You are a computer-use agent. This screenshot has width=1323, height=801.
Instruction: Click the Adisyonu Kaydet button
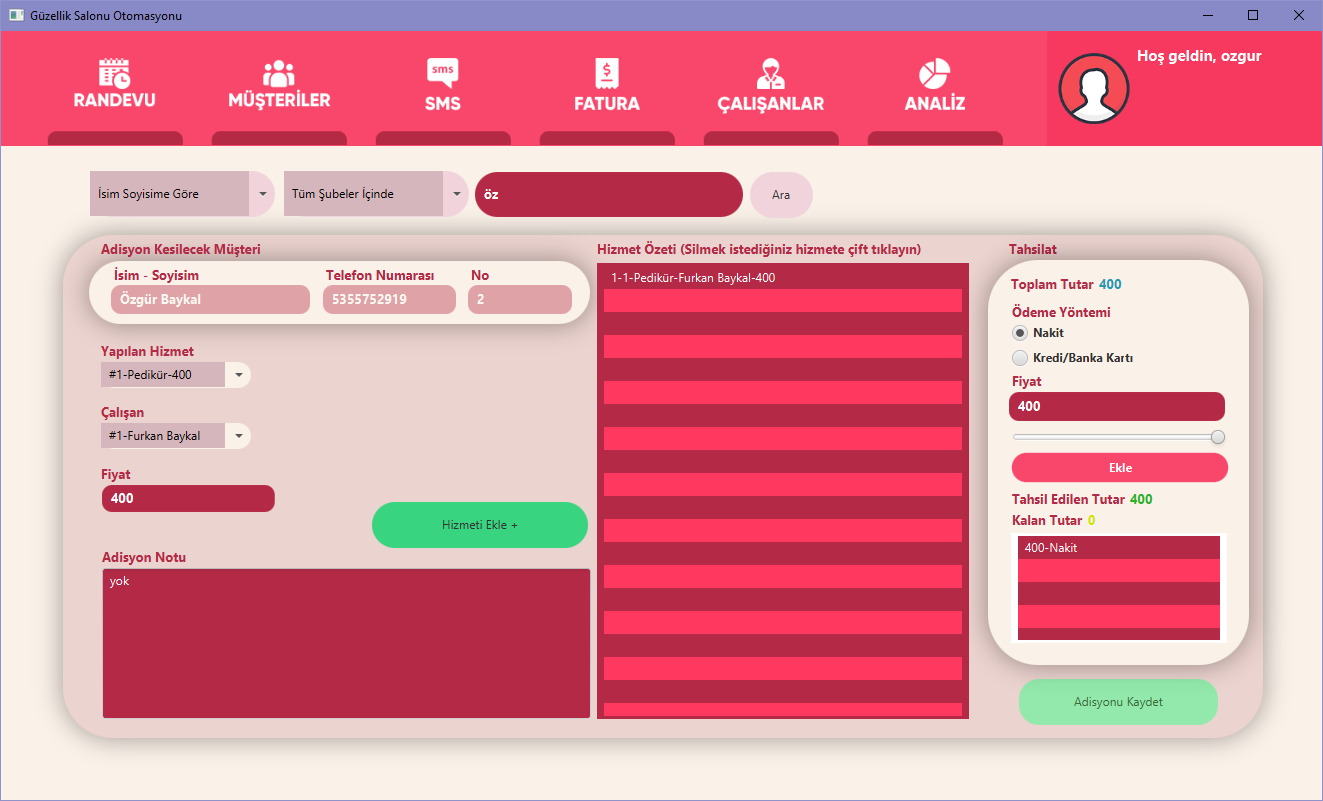tap(1118, 702)
